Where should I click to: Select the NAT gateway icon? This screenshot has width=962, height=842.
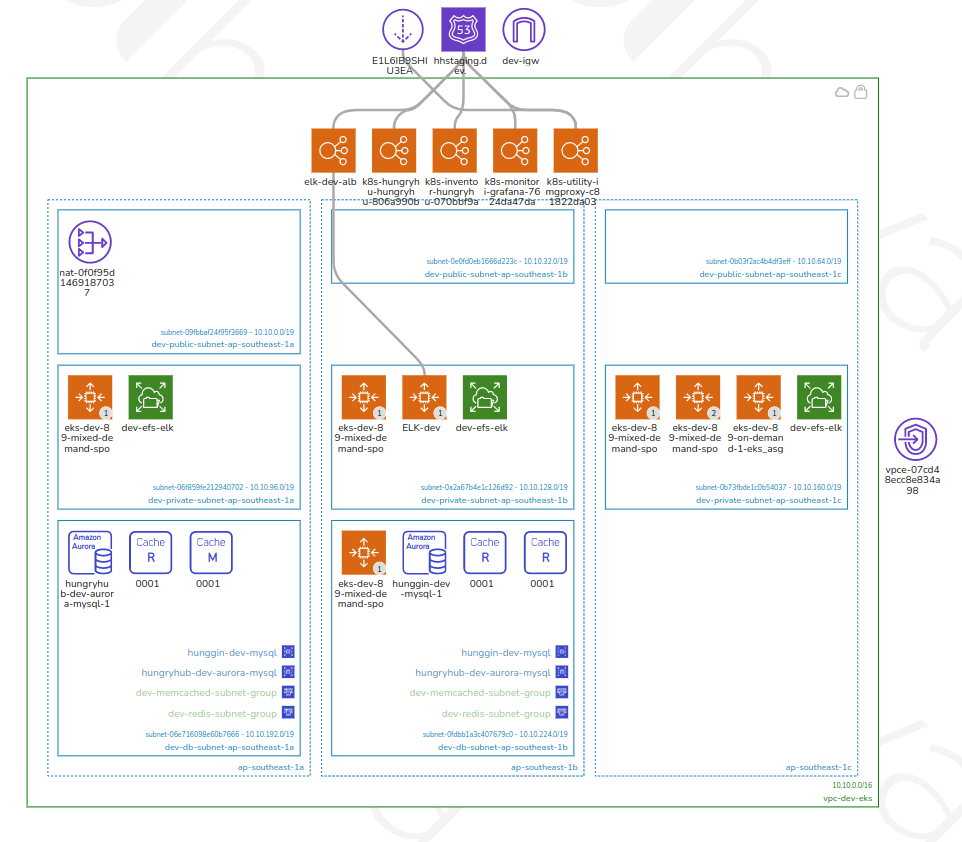coord(90,243)
